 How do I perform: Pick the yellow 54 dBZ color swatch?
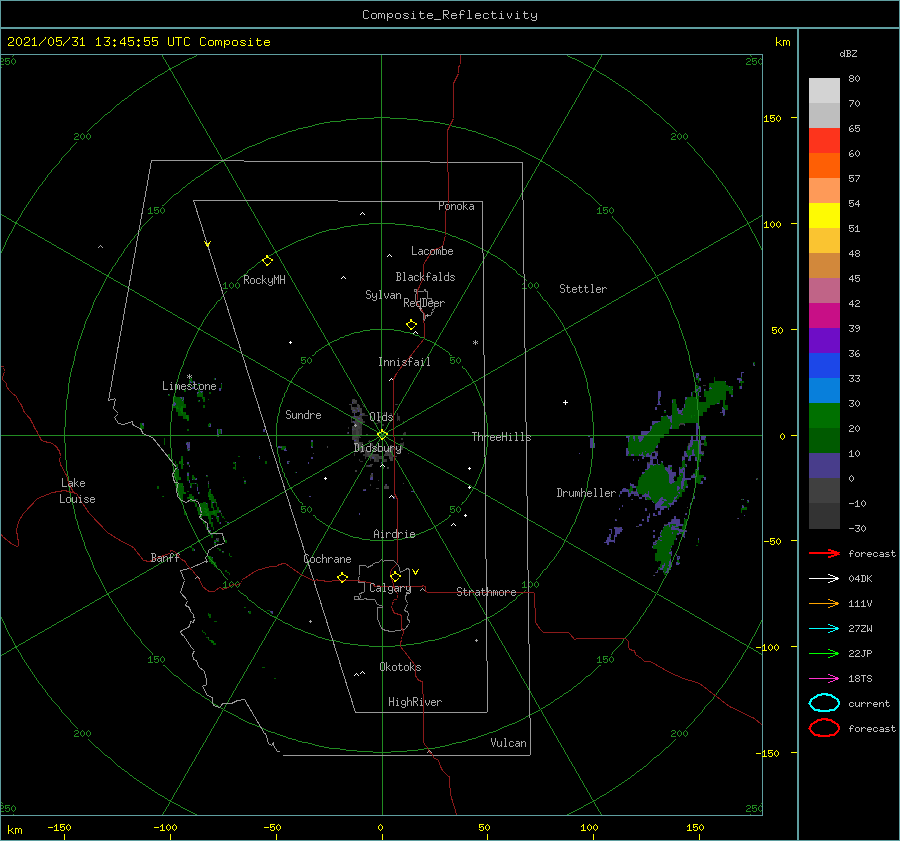click(x=824, y=216)
